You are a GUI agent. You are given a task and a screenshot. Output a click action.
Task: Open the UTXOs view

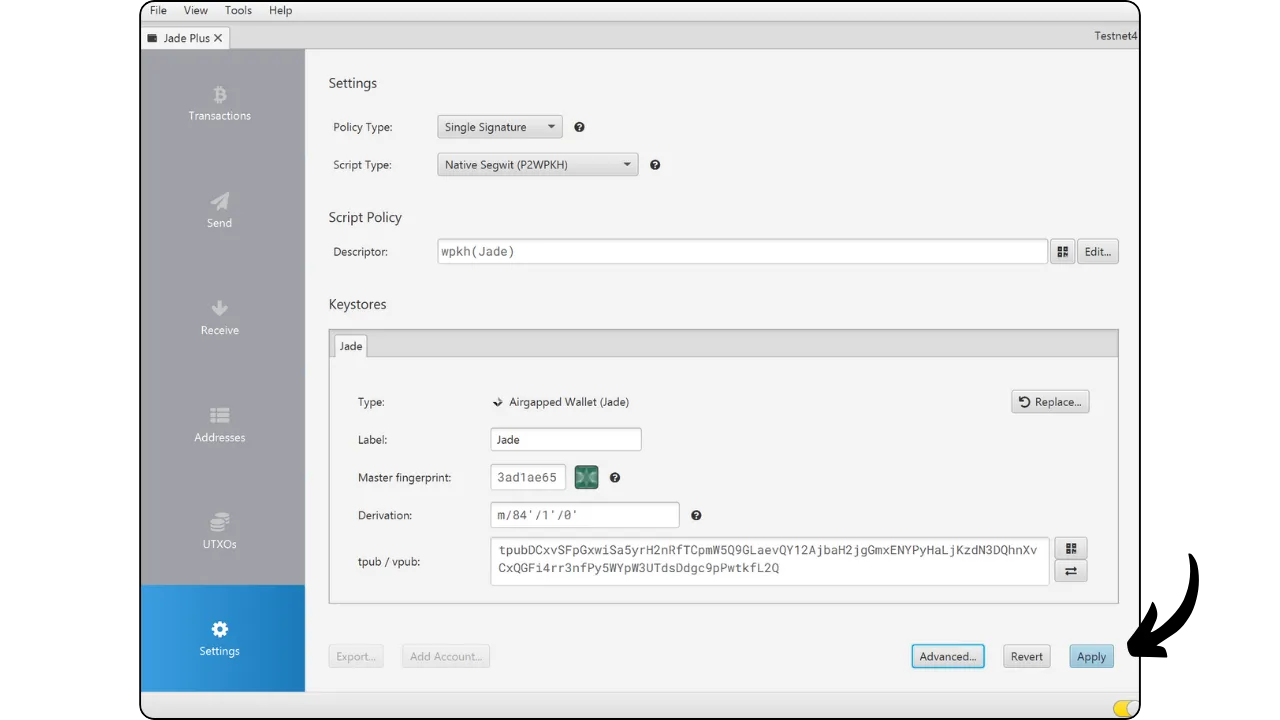click(x=220, y=532)
